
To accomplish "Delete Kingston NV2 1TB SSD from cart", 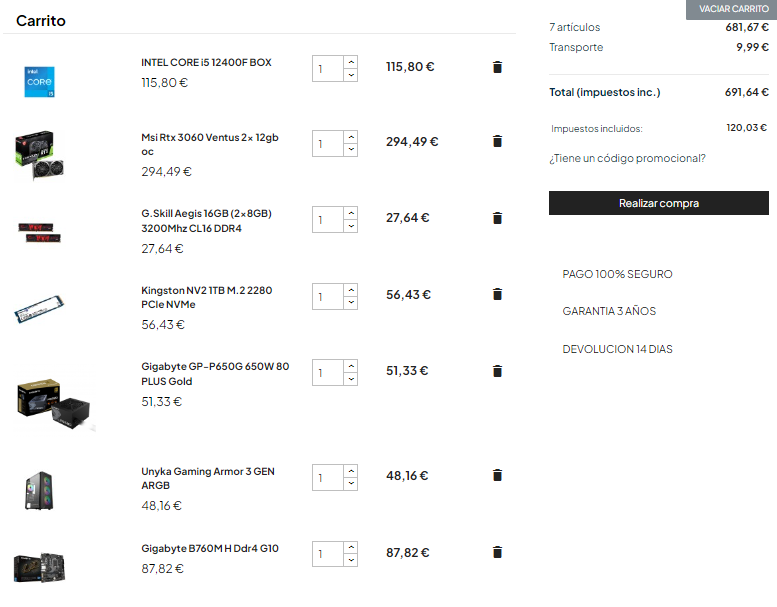I will click(x=497, y=294).
